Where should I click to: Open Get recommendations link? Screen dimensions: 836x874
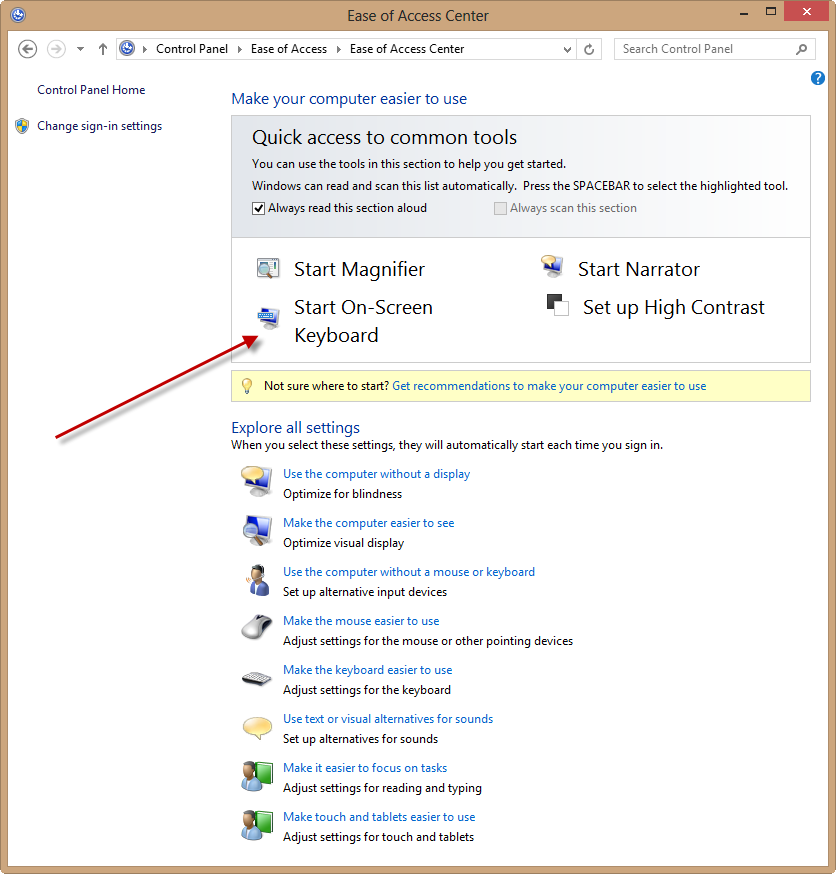(x=549, y=386)
